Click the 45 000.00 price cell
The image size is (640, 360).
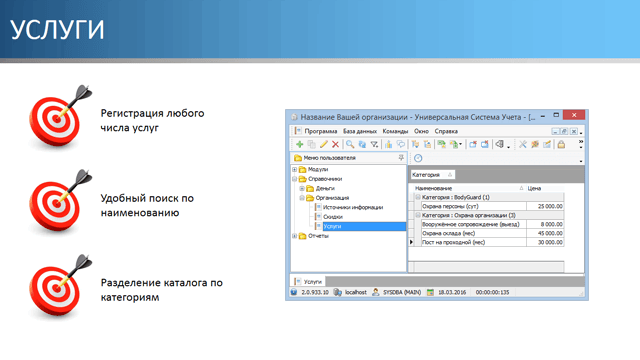pyautogui.click(x=545, y=233)
